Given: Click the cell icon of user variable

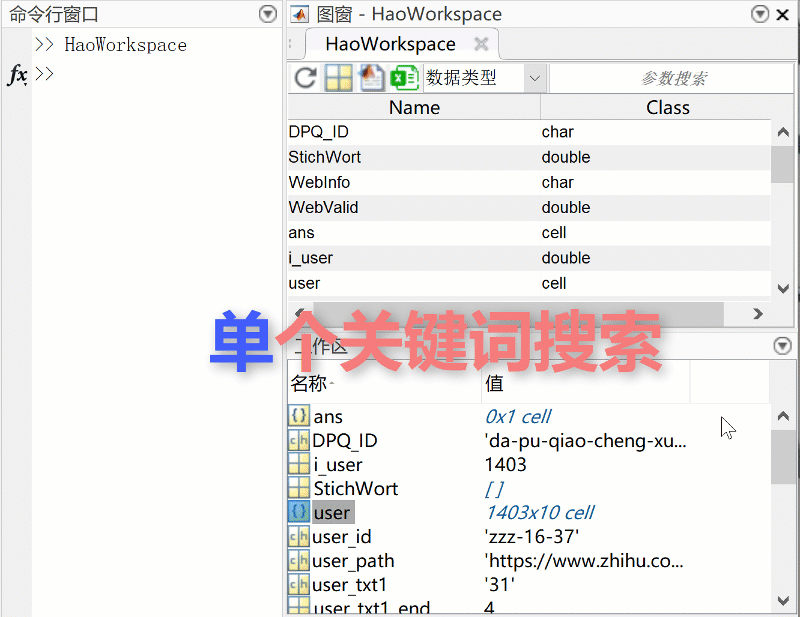Looking at the screenshot, I should 298,512.
